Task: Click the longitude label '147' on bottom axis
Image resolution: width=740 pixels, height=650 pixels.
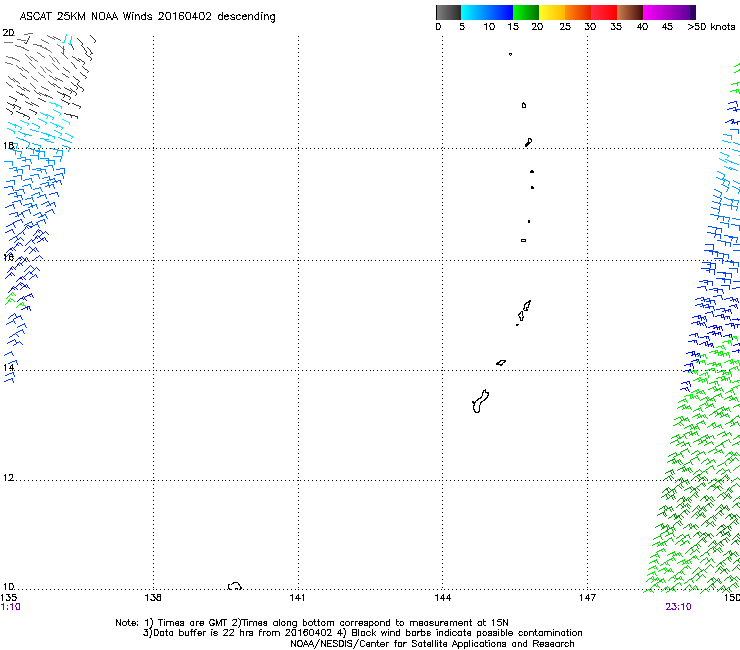Action: pyautogui.click(x=587, y=598)
